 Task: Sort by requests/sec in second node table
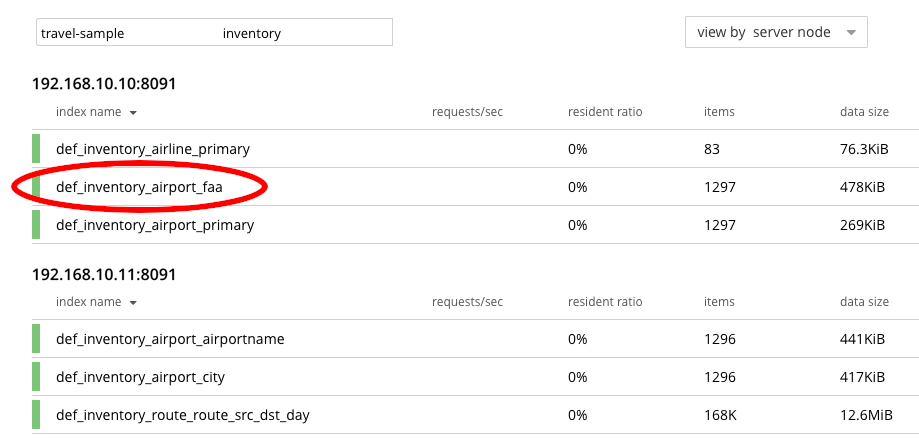coord(467,301)
